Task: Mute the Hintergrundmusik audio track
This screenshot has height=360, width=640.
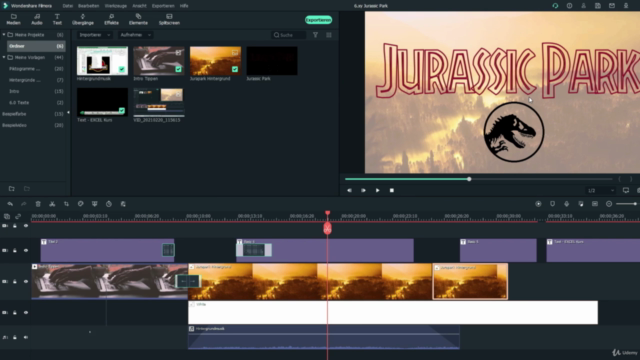Action: [x=26, y=338]
